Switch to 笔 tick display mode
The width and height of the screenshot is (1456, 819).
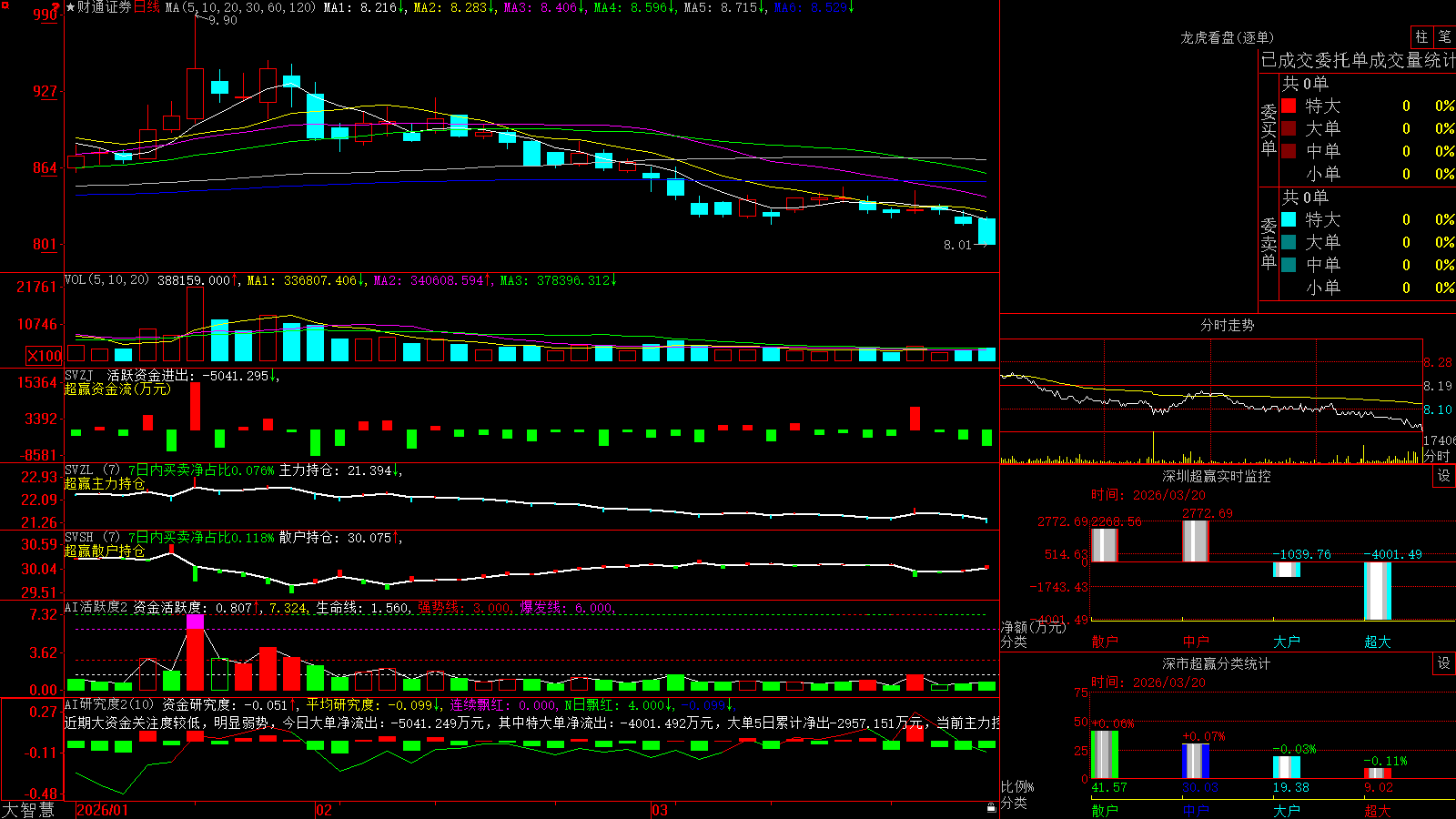[1444, 37]
